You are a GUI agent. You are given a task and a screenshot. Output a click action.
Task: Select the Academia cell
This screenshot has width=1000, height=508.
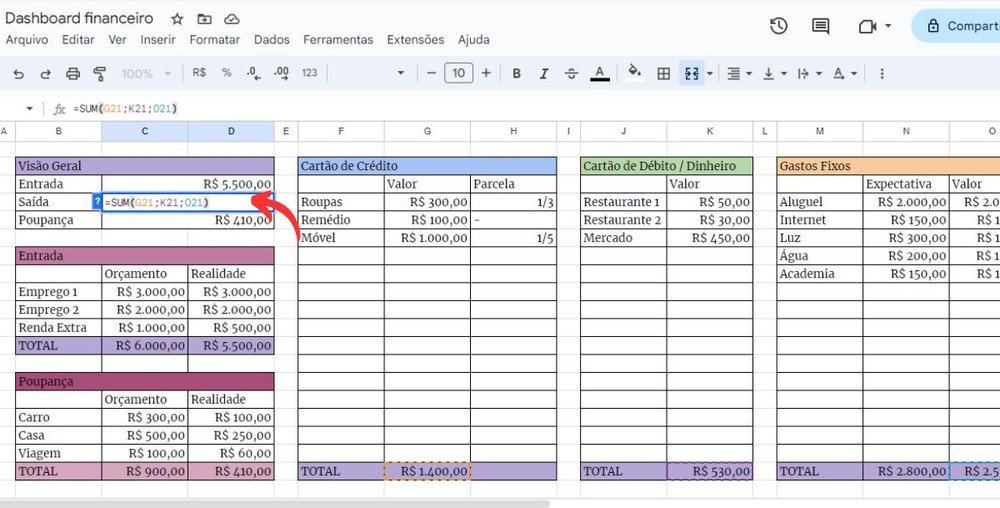[820, 273]
